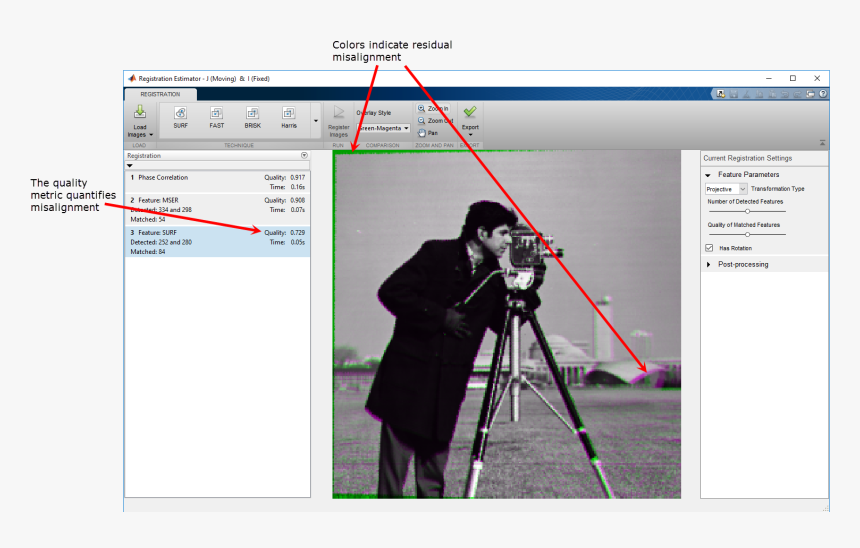860x548 pixels.
Task: Select the BRISK registration technique
Action: pyautogui.click(x=252, y=117)
